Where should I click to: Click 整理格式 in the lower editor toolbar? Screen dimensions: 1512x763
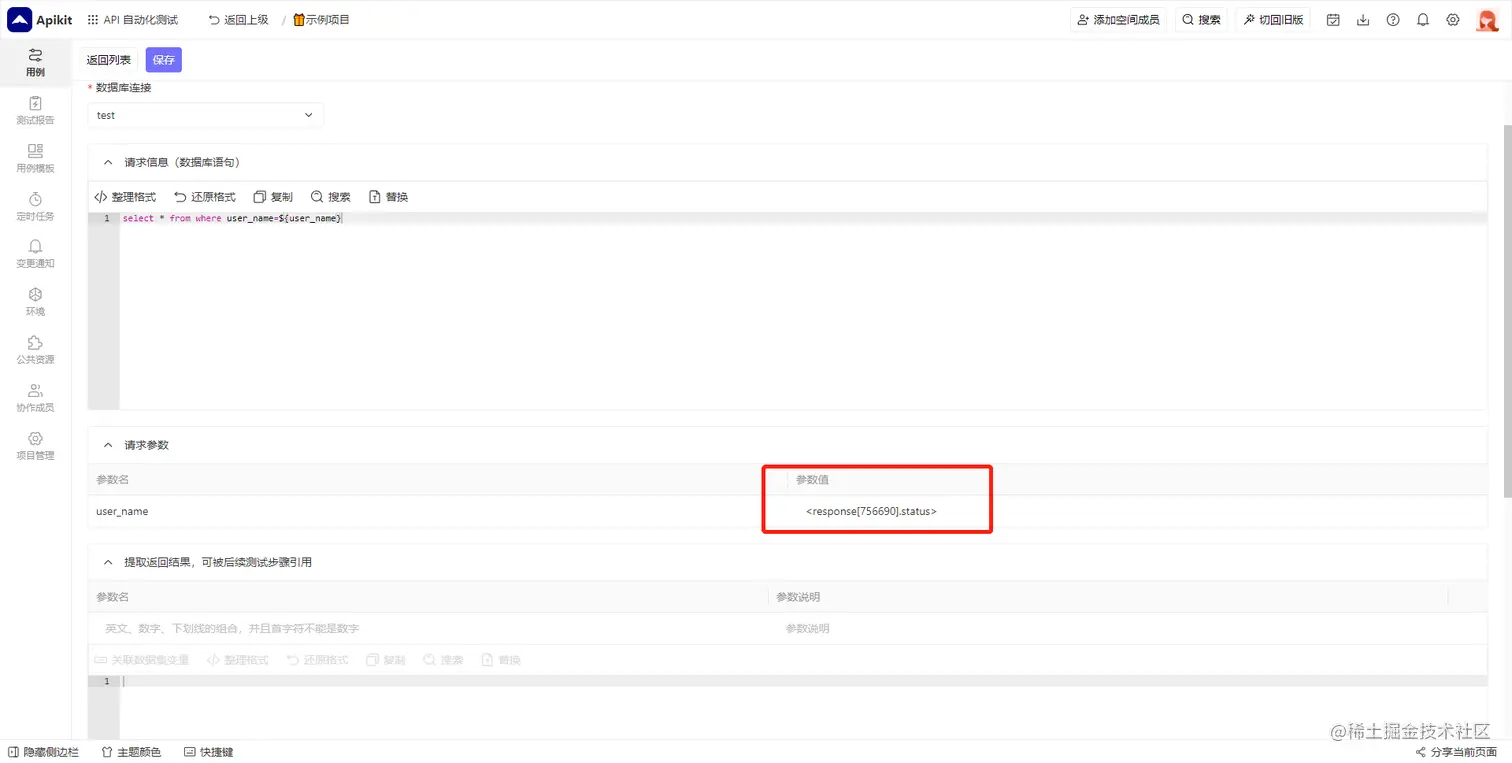coord(238,660)
